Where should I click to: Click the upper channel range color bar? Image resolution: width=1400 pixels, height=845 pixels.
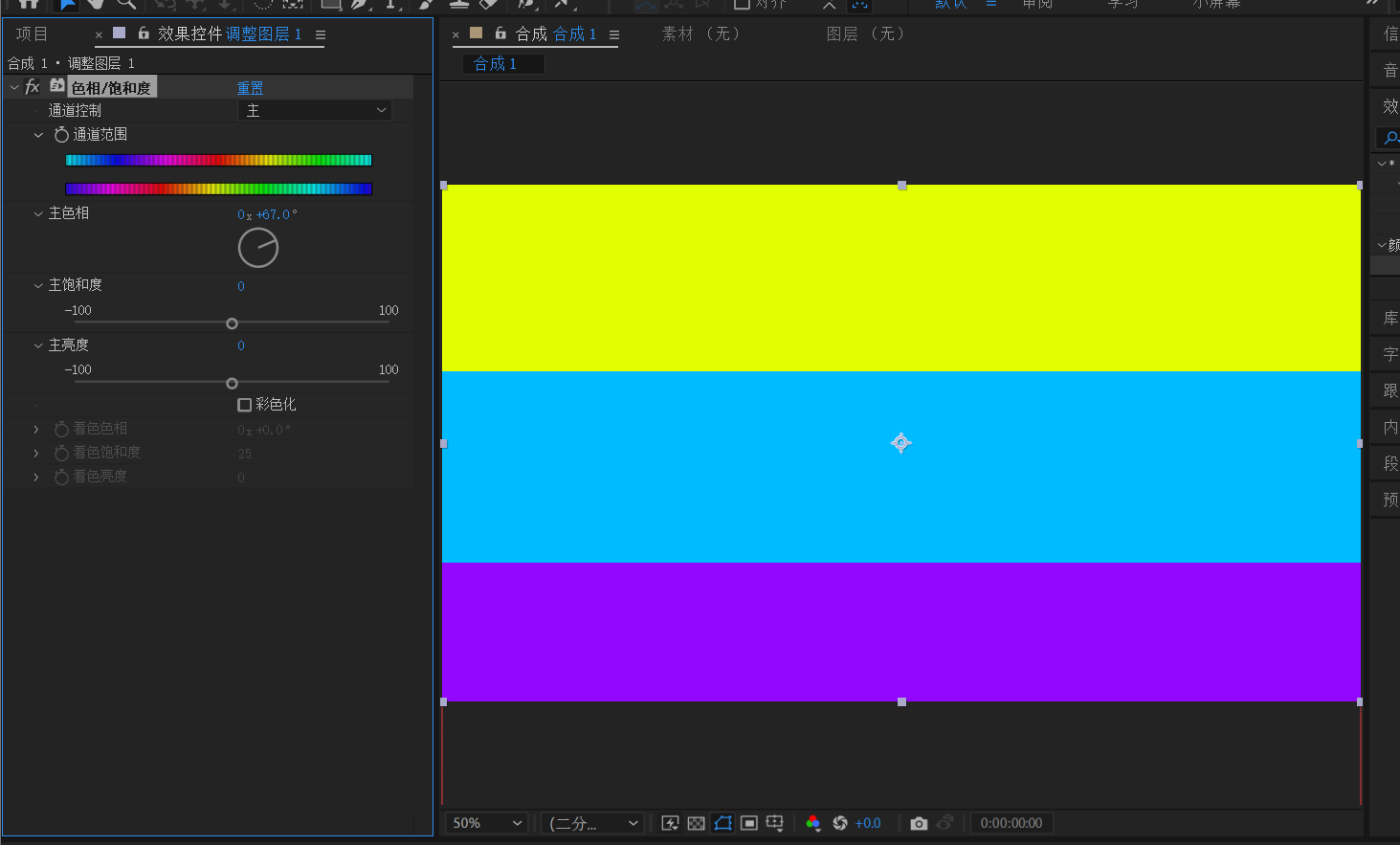(218, 161)
